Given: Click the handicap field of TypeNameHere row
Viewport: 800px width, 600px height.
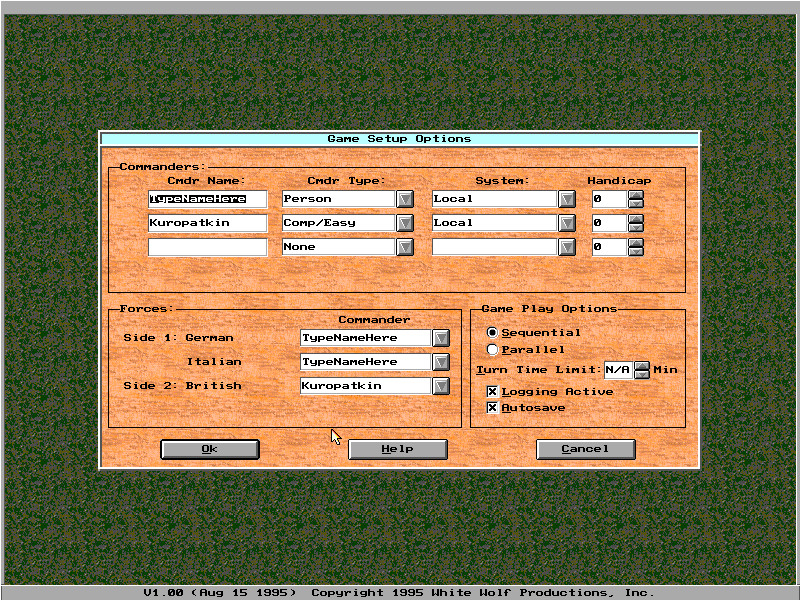Looking at the screenshot, I should pos(609,199).
